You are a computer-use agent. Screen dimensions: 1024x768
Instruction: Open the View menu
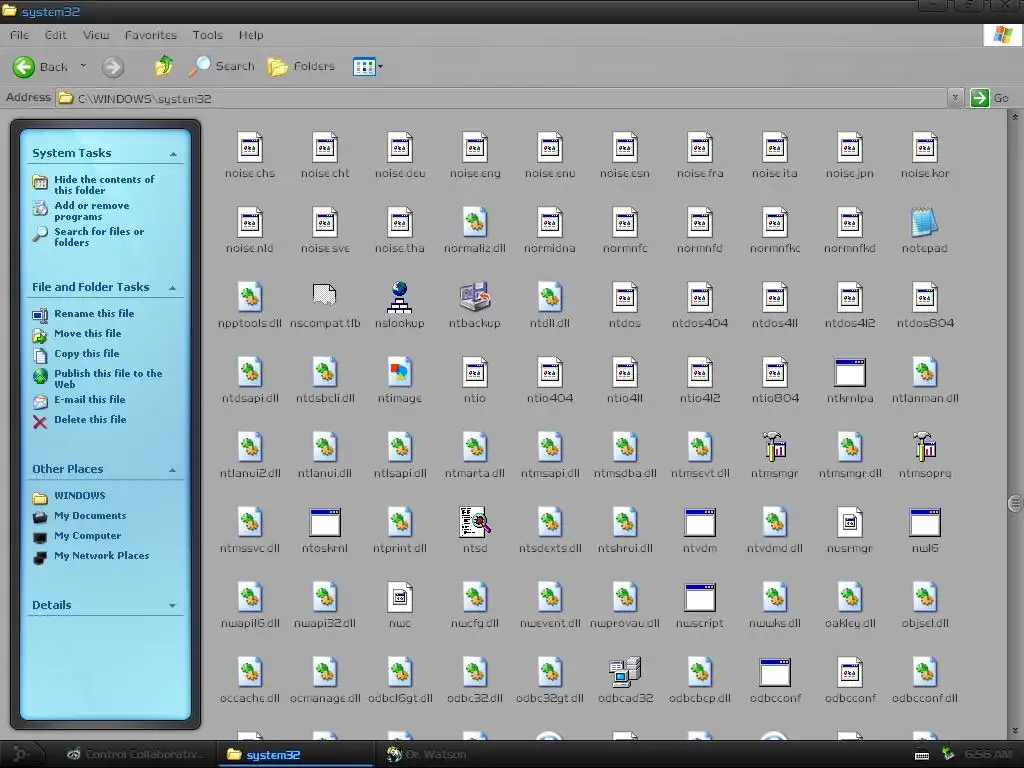(95, 35)
